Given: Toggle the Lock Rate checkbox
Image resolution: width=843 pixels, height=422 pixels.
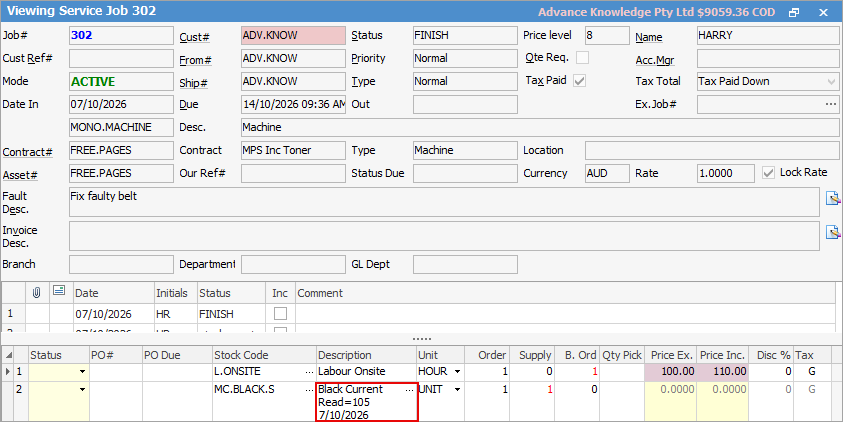Looking at the screenshot, I should coord(768,173).
